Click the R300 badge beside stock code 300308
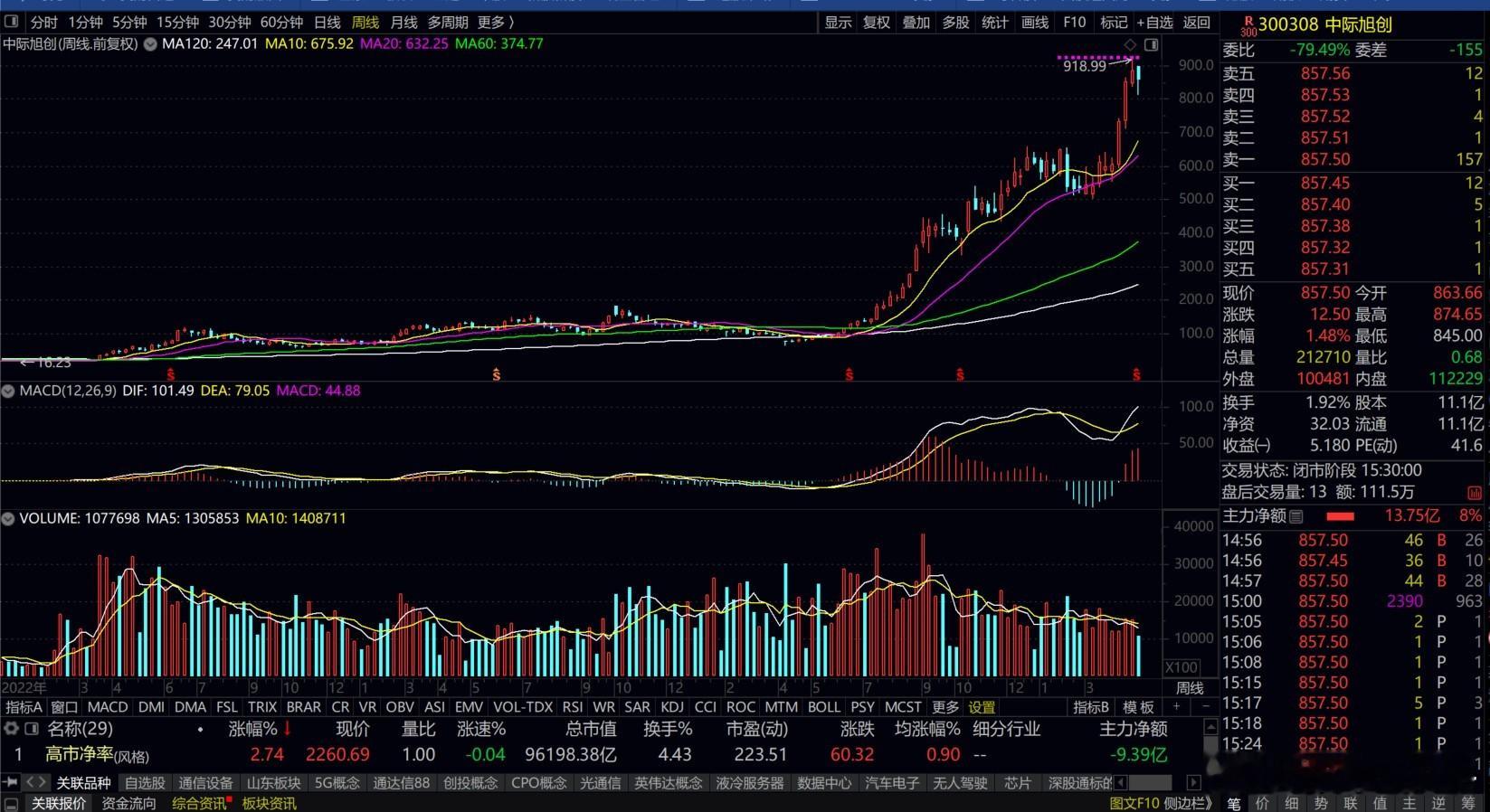This screenshot has height=812, width=1490. [x=1248, y=25]
